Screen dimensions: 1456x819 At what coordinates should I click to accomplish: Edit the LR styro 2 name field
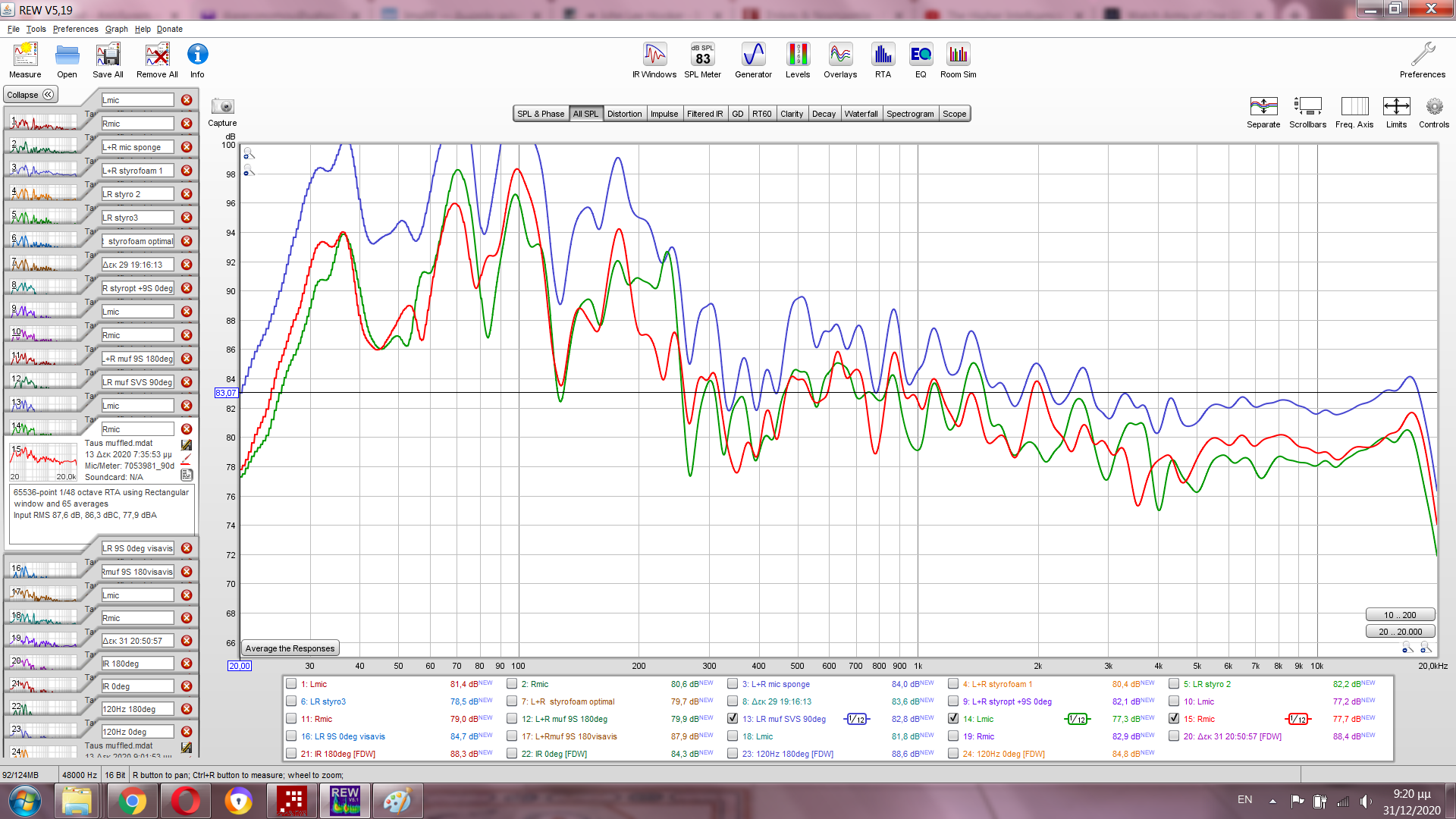tap(138, 194)
